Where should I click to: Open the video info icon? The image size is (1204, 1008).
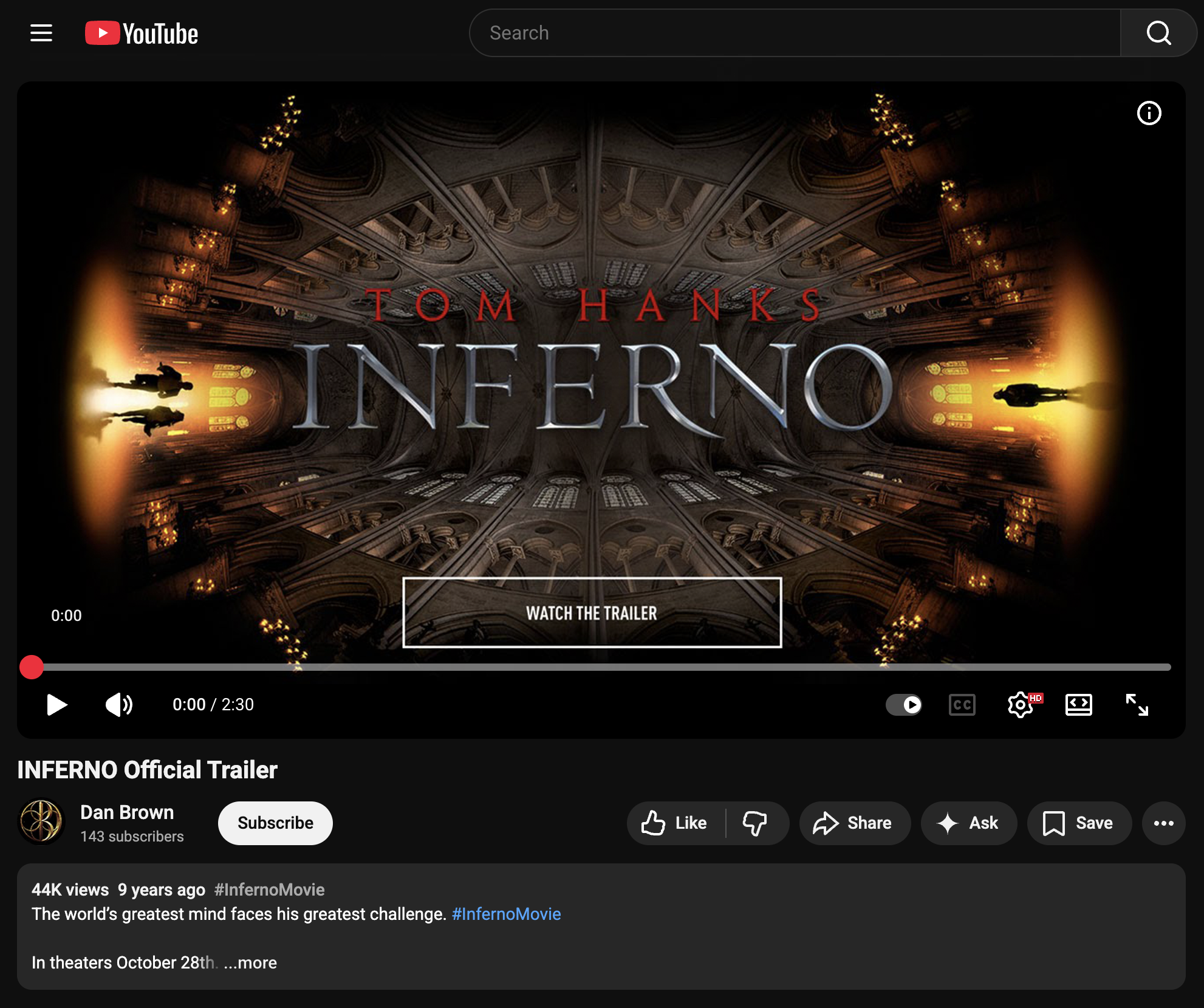pyautogui.click(x=1149, y=113)
